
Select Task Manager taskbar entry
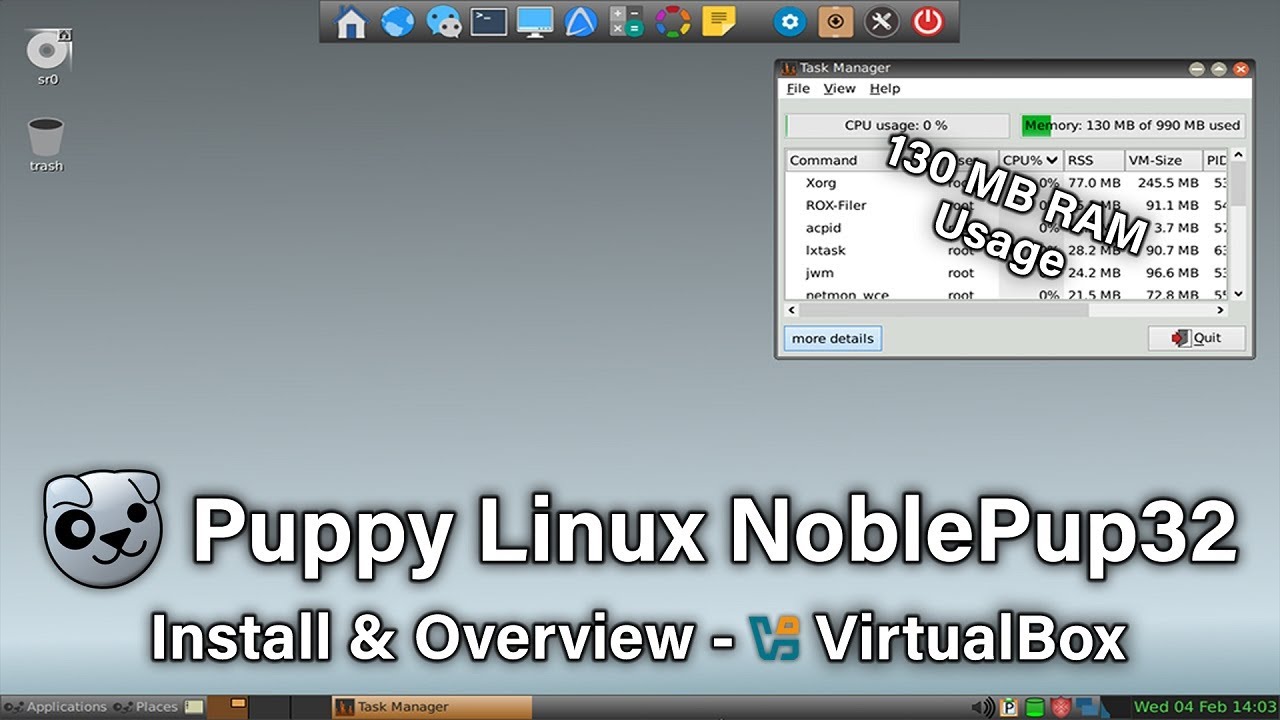coord(432,707)
